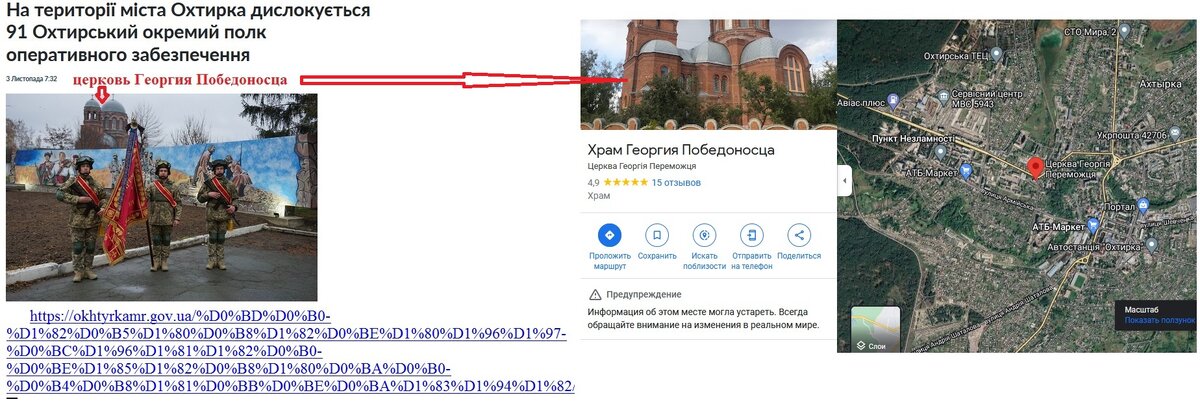Viewport: 1200px width, 408px height.
Task: Click the Сохранить bookmark icon
Action: [657, 235]
